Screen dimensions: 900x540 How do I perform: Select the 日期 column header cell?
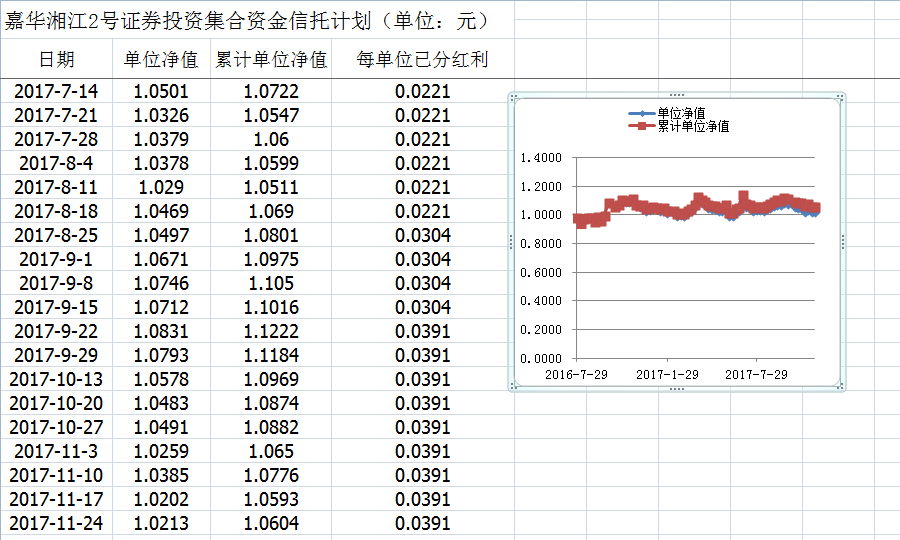[56, 59]
